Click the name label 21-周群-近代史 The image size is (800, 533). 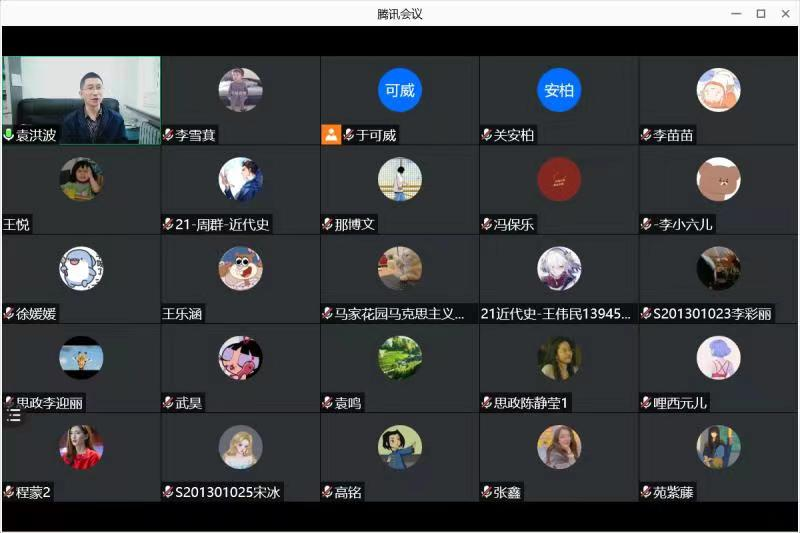pyautogui.click(x=222, y=224)
